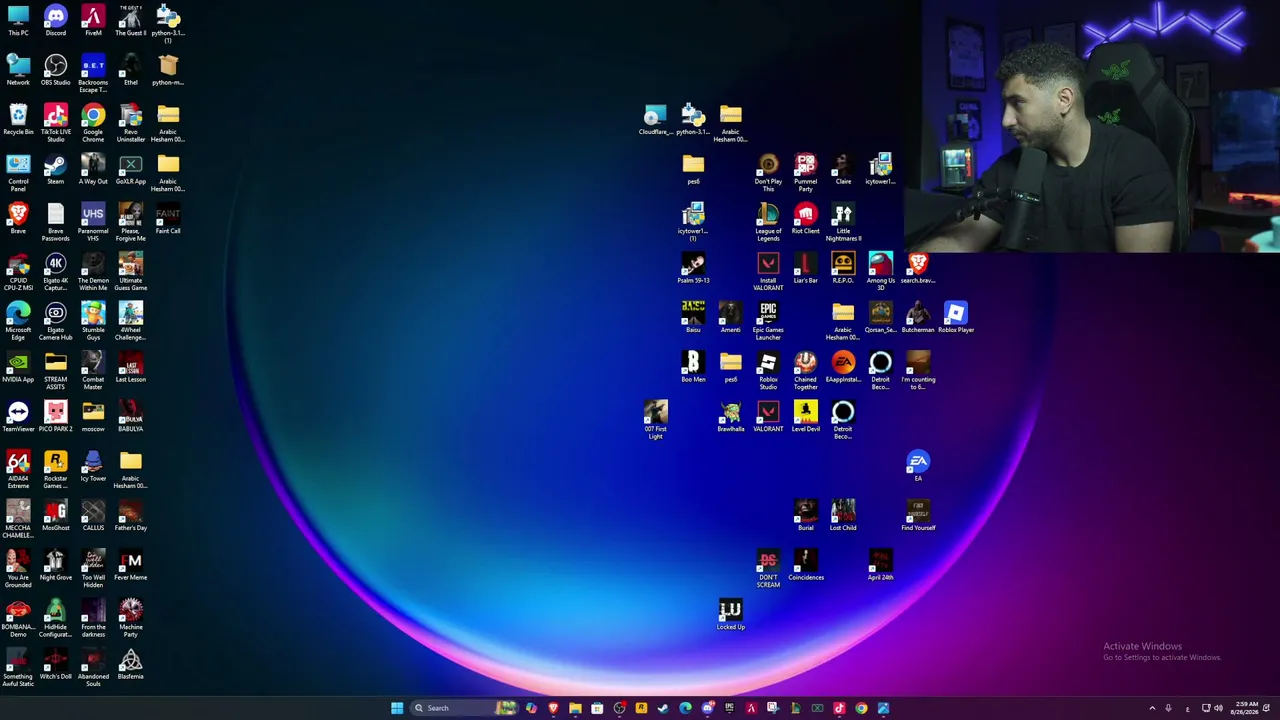This screenshot has width=1280, height=720.
Task: Launch the Brawlhalla shortcut
Action: (730, 416)
